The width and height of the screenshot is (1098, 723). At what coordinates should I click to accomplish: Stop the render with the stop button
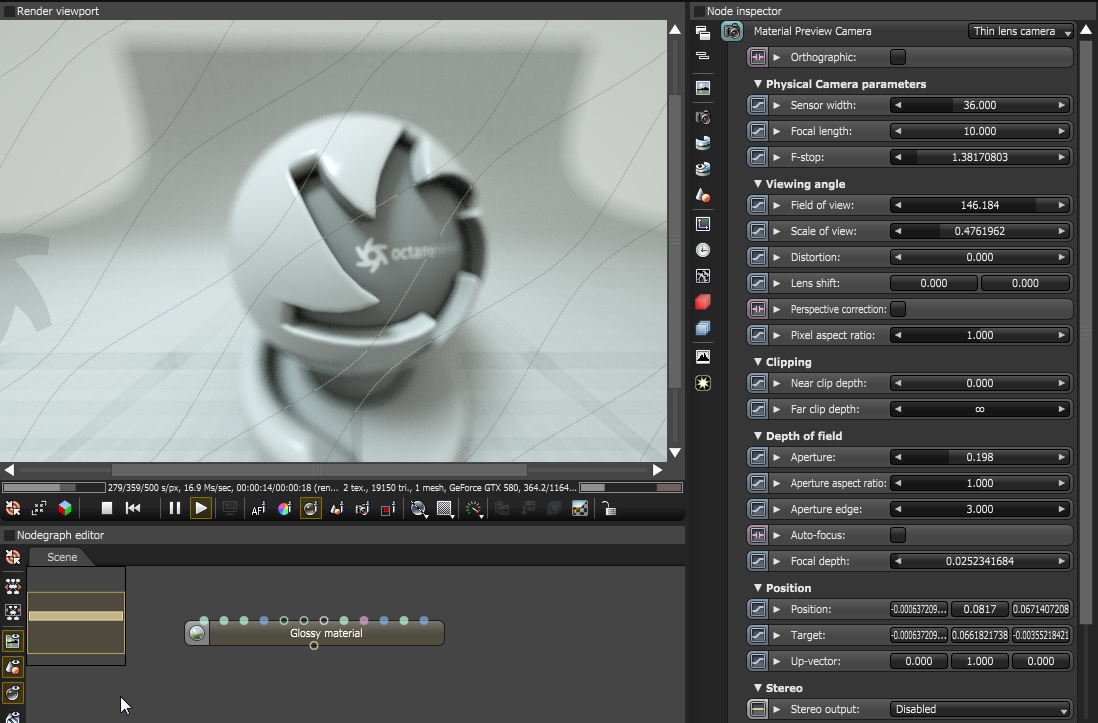[x=106, y=509]
